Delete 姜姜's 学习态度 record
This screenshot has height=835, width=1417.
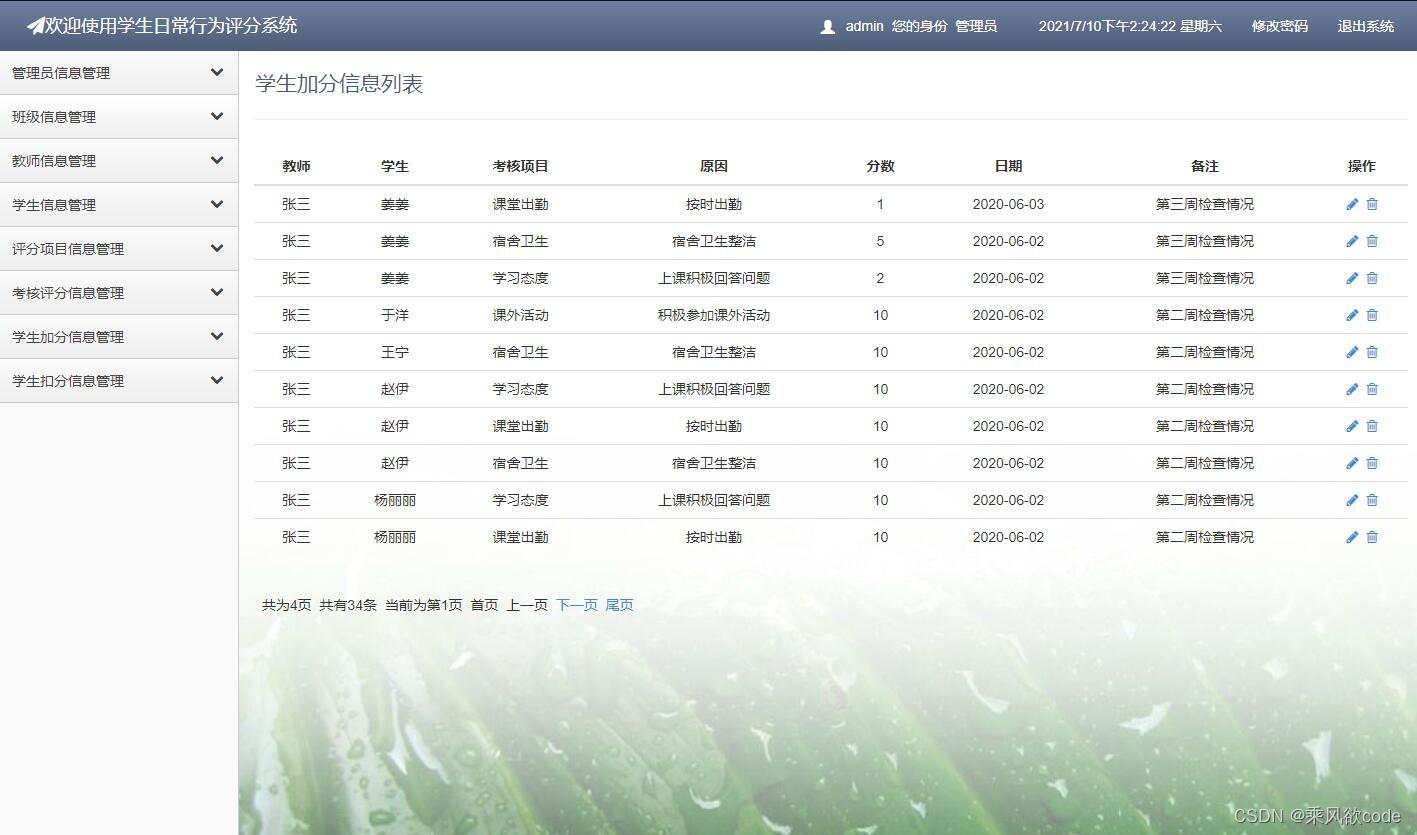click(x=1371, y=278)
